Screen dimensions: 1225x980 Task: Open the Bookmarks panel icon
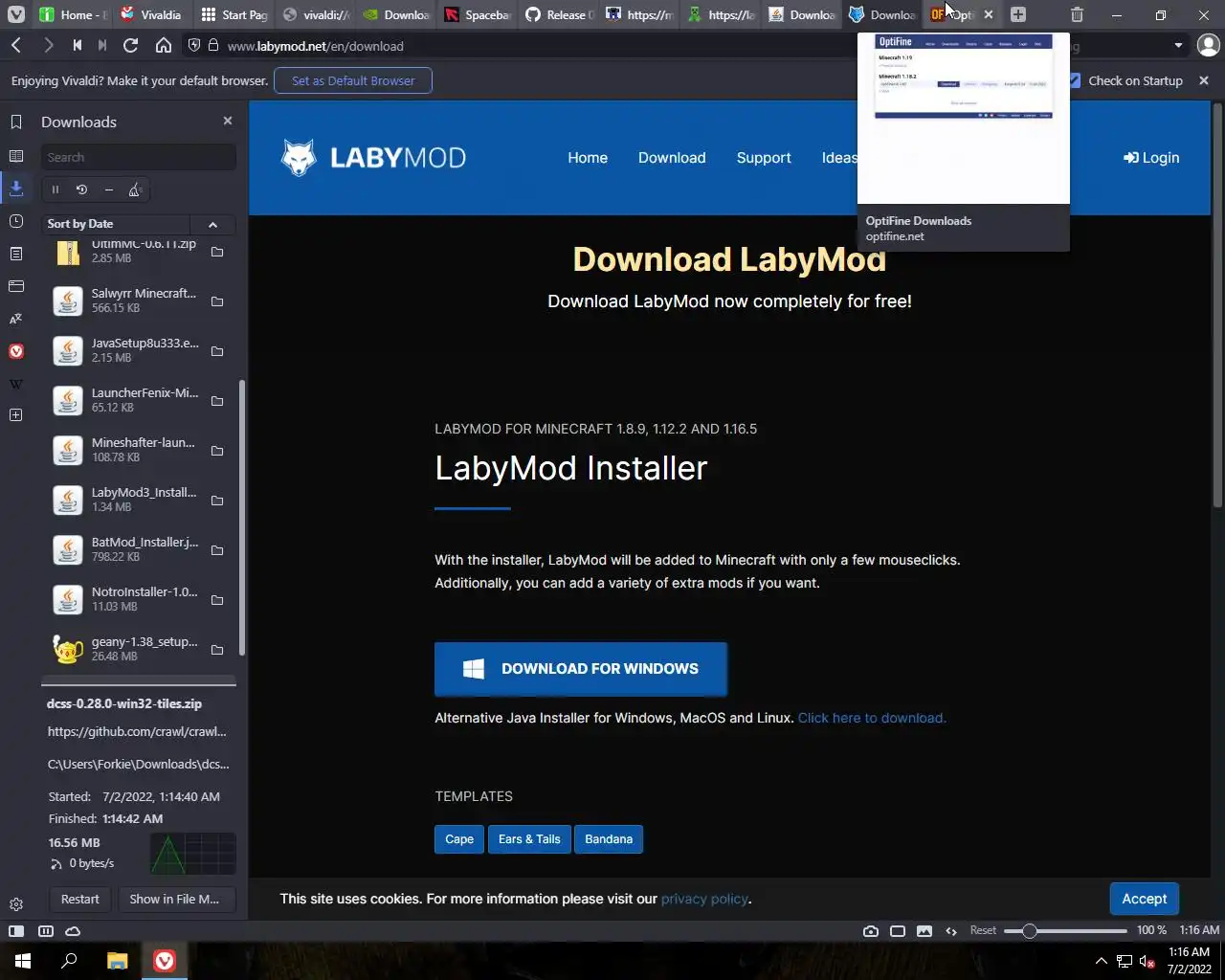(x=16, y=122)
